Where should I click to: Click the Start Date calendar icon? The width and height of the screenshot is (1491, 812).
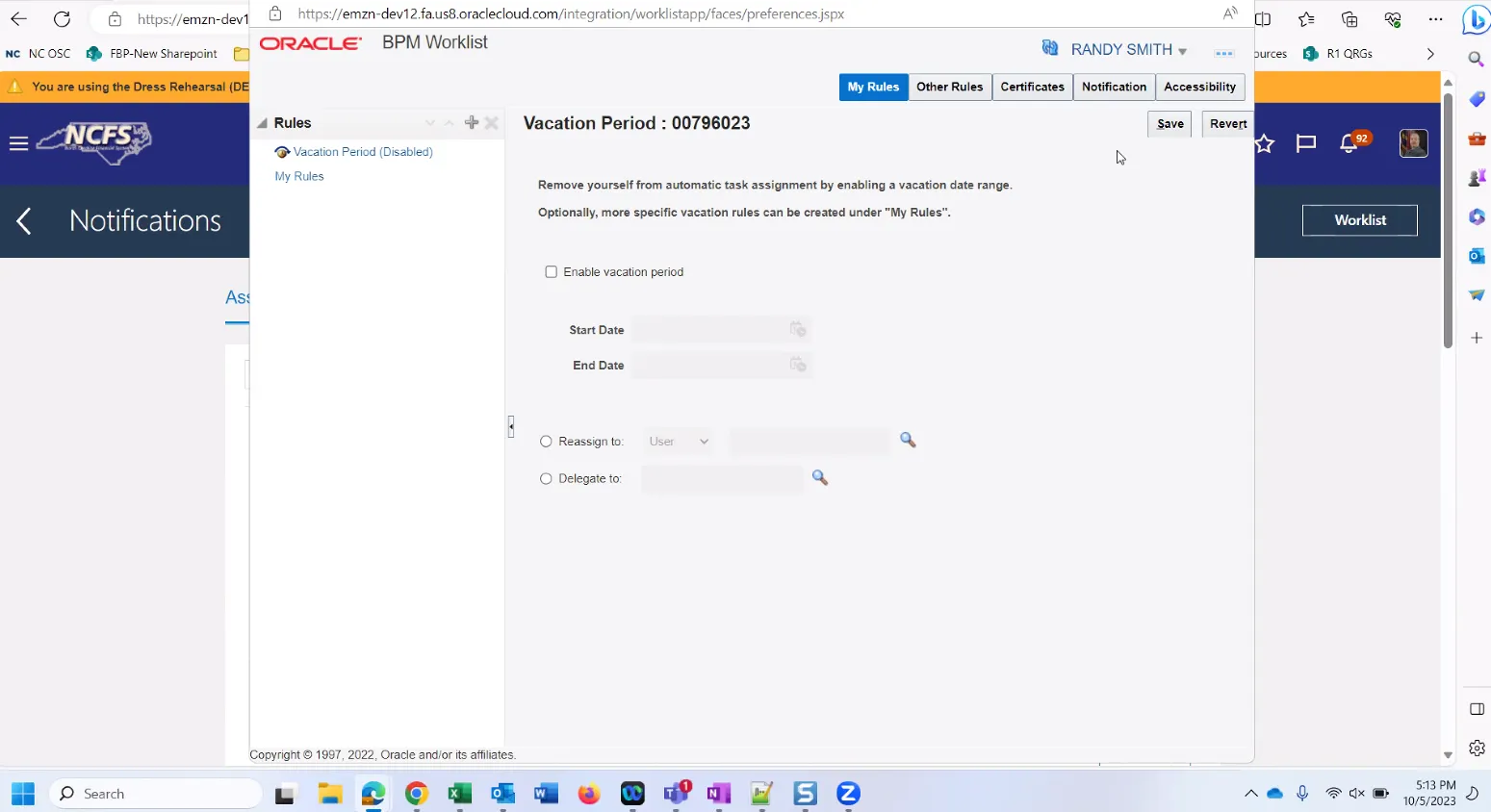tap(797, 330)
